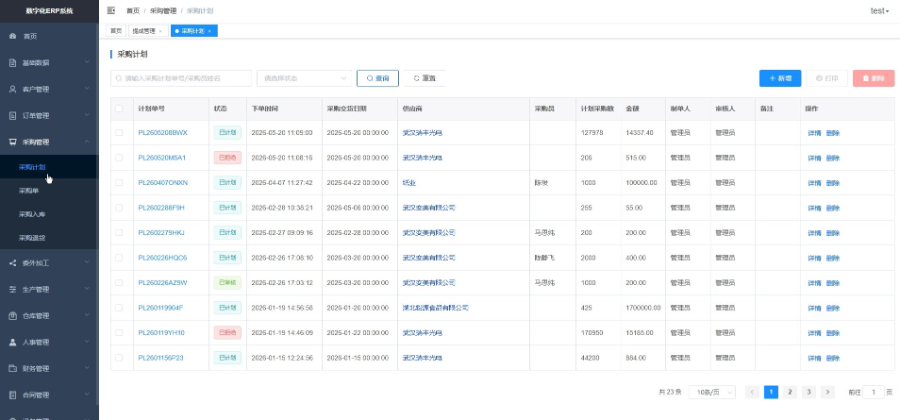Click the amount cell 1700000.00
Viewport: 900px width, 420px height.
[643, 308]
